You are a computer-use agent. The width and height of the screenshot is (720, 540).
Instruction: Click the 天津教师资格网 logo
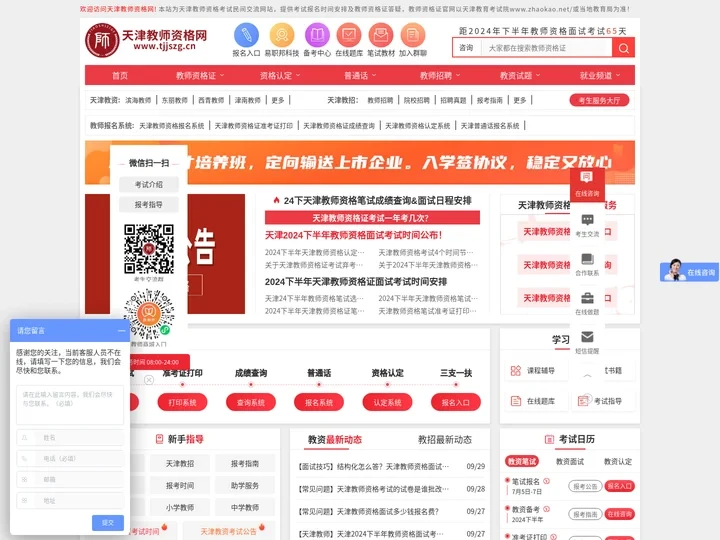[x=146, y=40]
